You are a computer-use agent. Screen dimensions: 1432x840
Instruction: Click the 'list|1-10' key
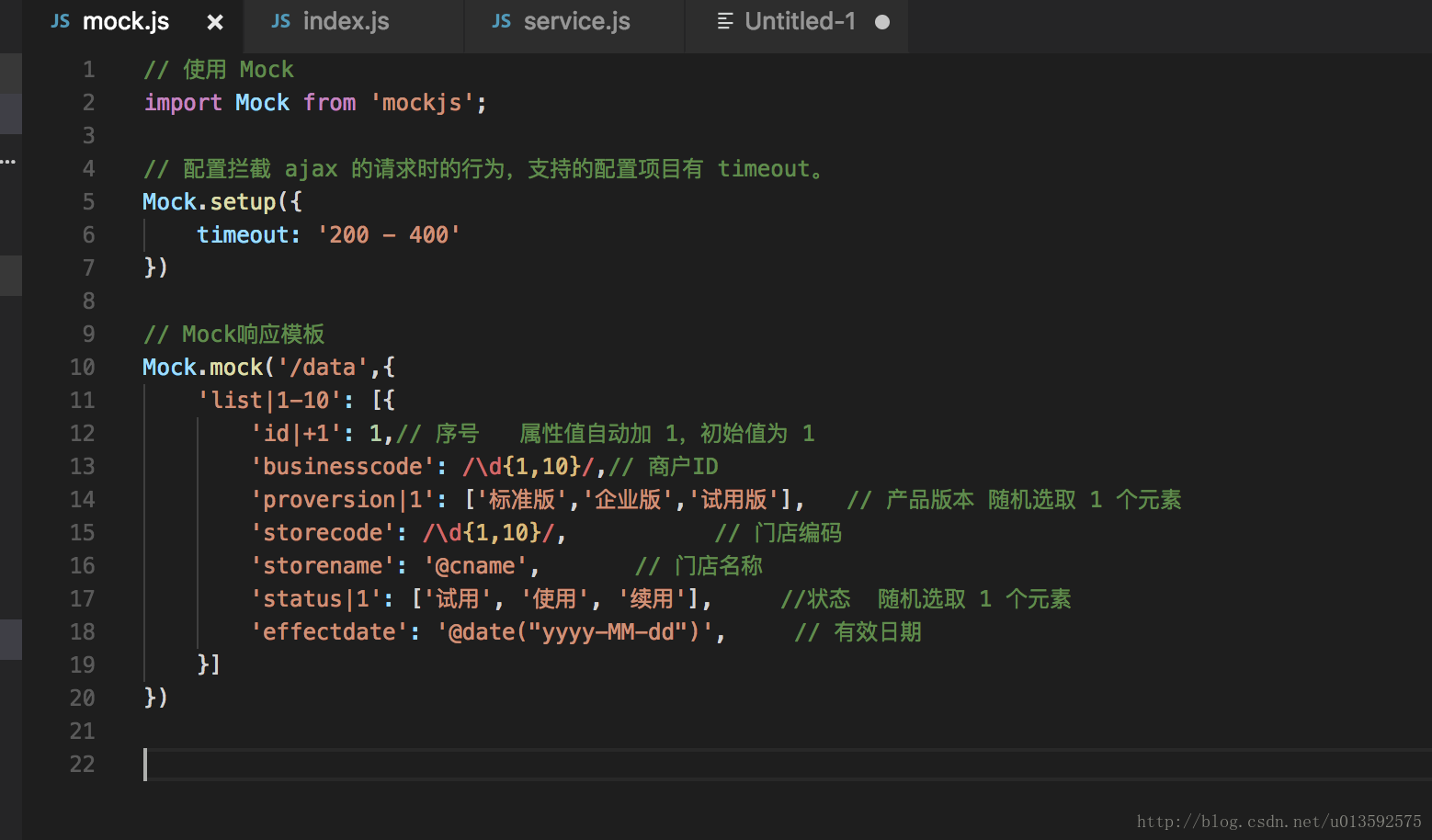[269, 401]
